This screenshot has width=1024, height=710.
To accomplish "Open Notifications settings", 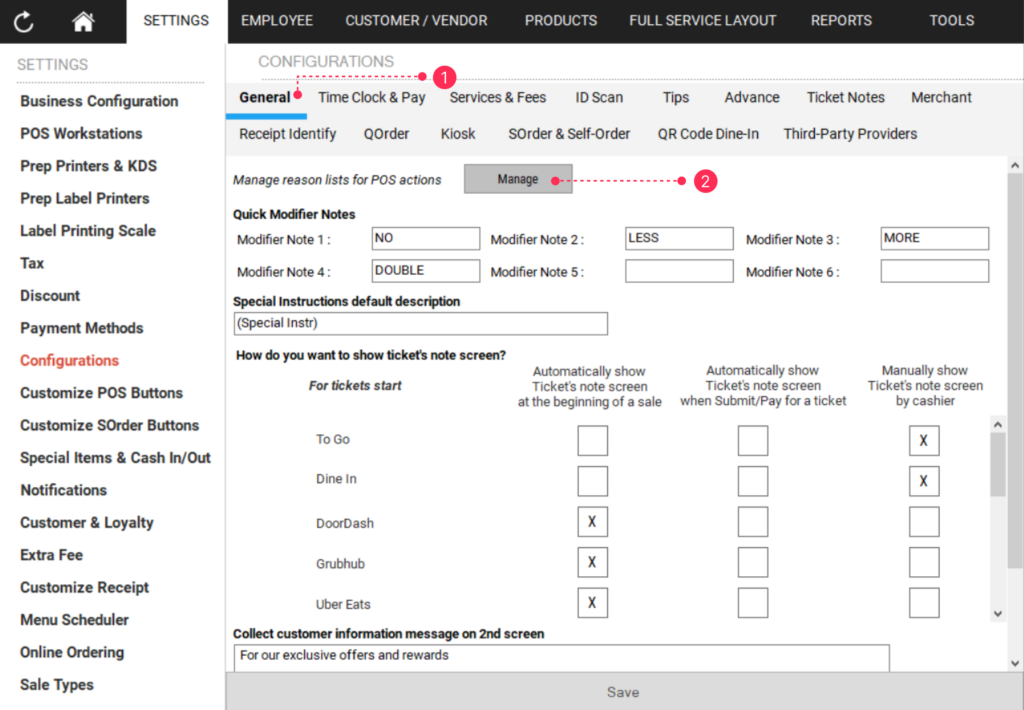I will coord(63,491).
